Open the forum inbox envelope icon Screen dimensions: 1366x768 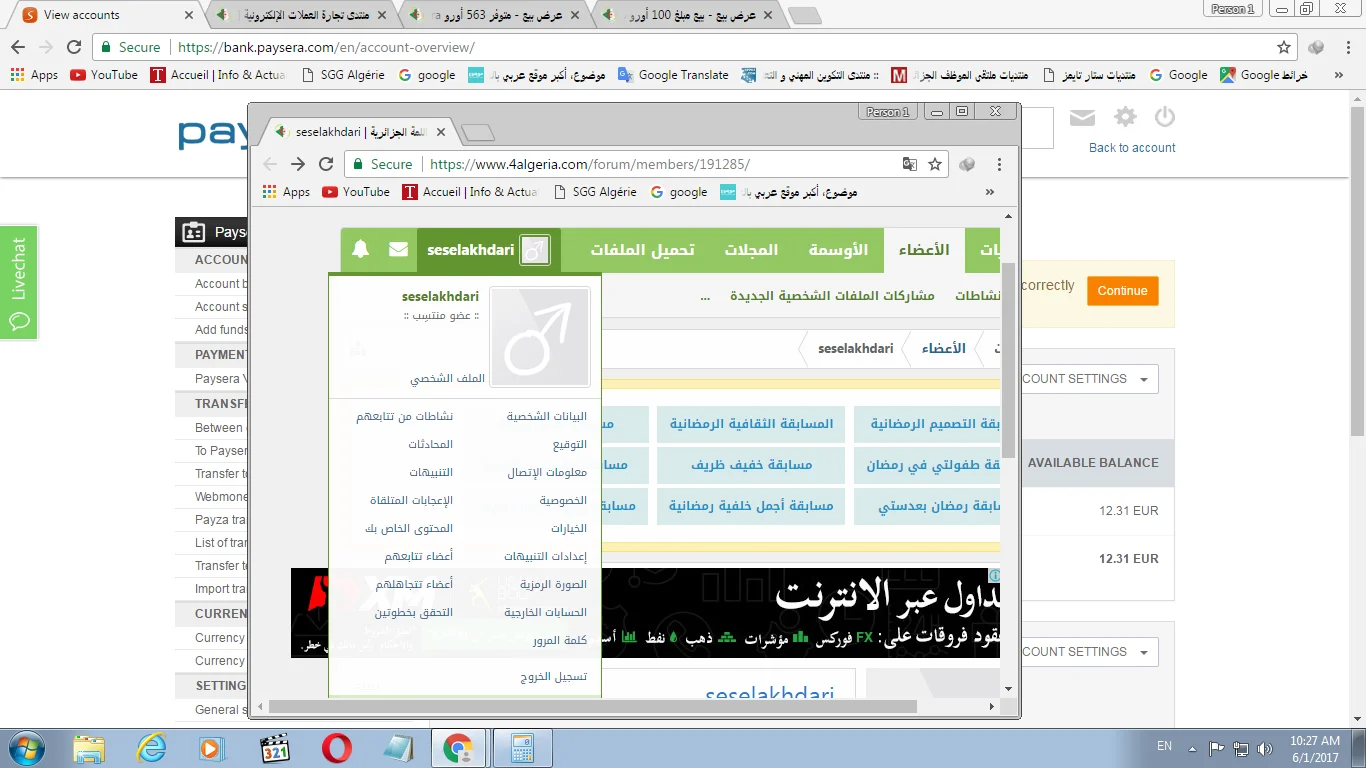point(398,250)
